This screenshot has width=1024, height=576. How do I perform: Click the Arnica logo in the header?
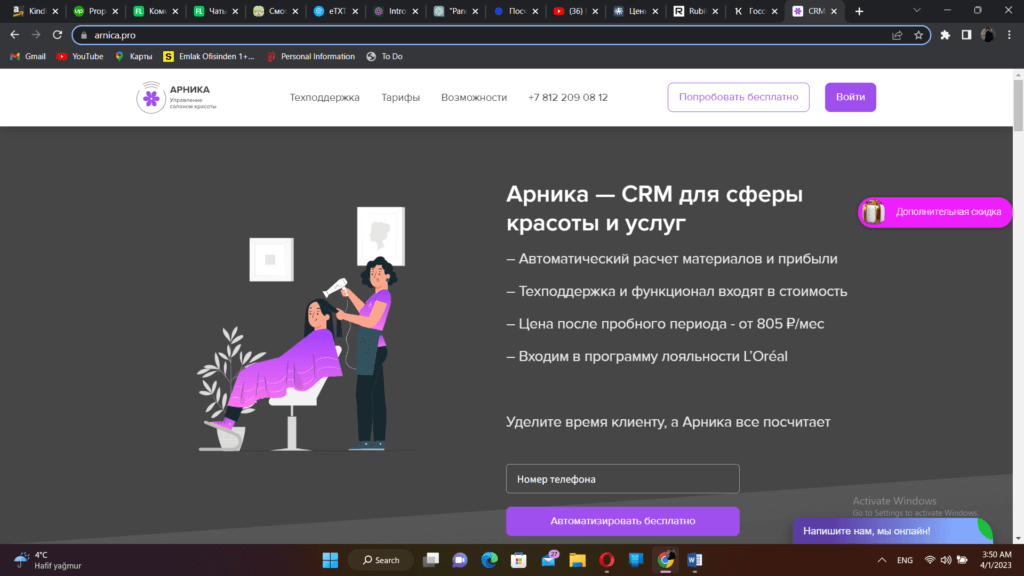point(176,97)
